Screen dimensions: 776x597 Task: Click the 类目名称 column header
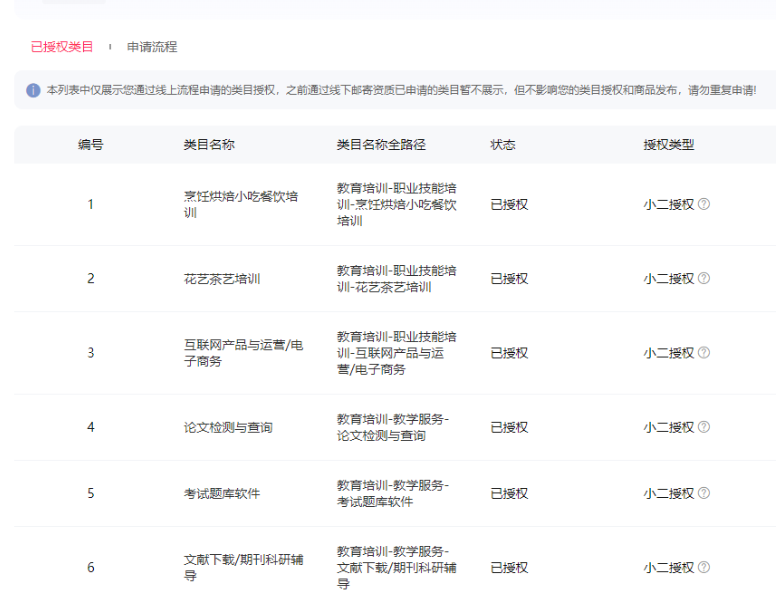tap(209, 145)
